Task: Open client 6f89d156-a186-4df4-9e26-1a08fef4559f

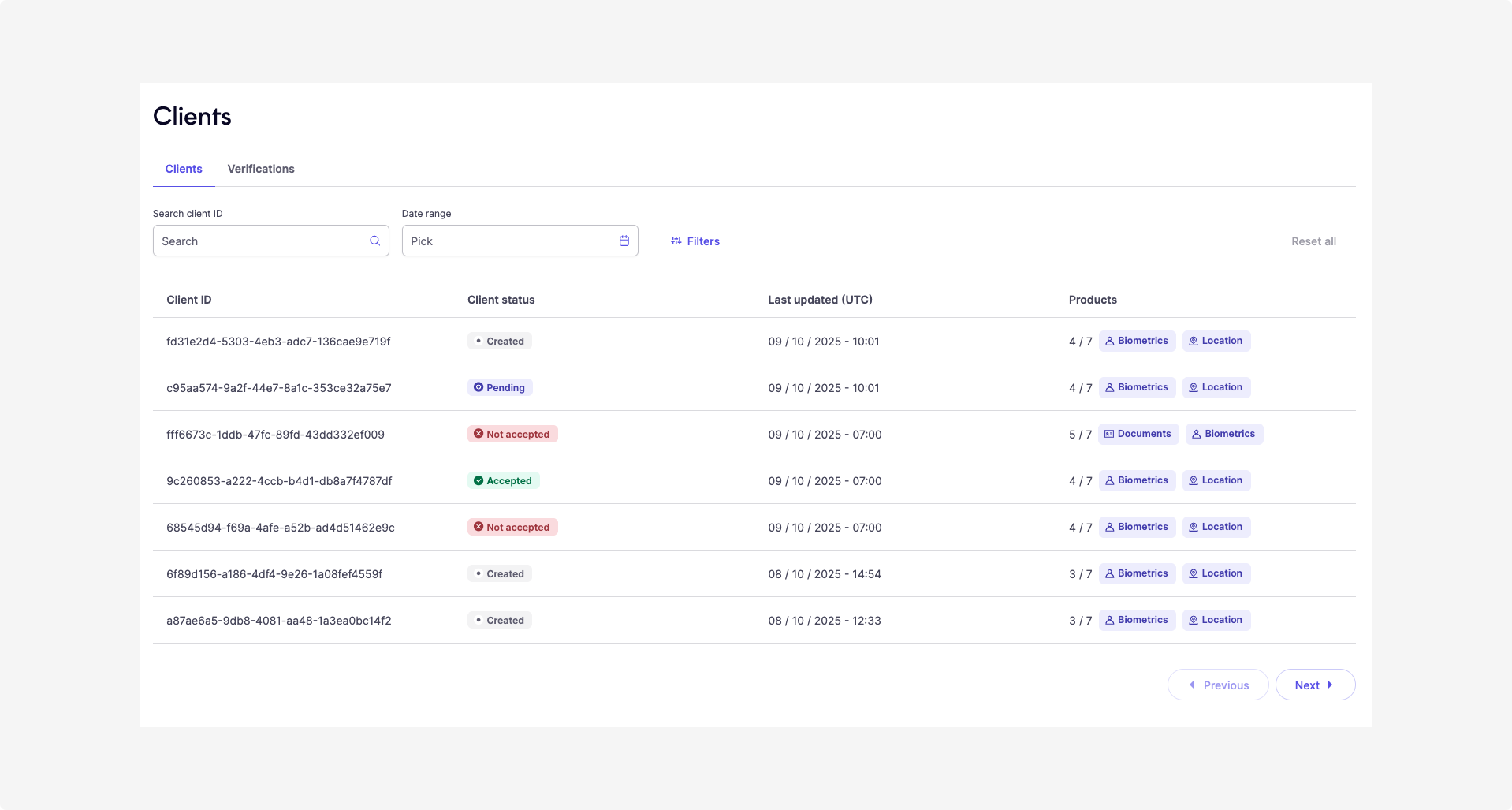Action: (x=274, y=574)
